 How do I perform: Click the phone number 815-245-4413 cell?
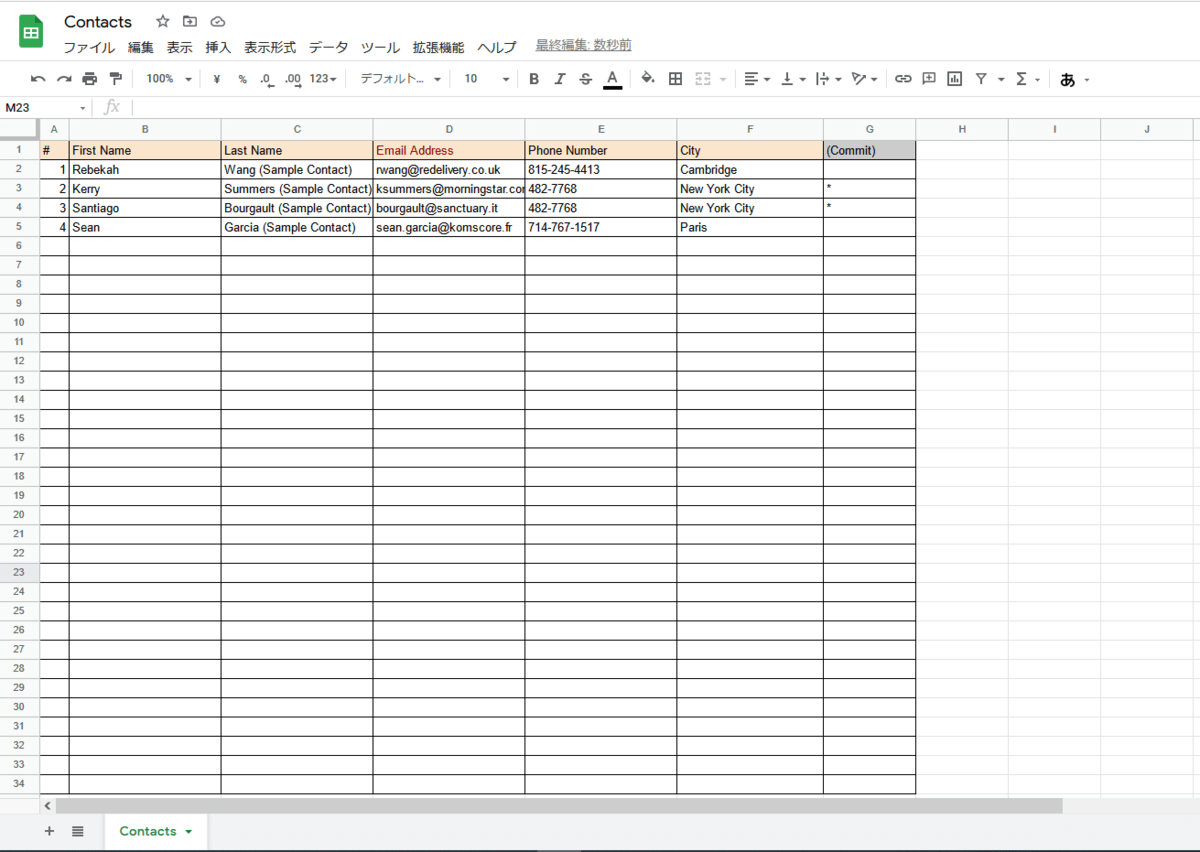click(601, 170)
